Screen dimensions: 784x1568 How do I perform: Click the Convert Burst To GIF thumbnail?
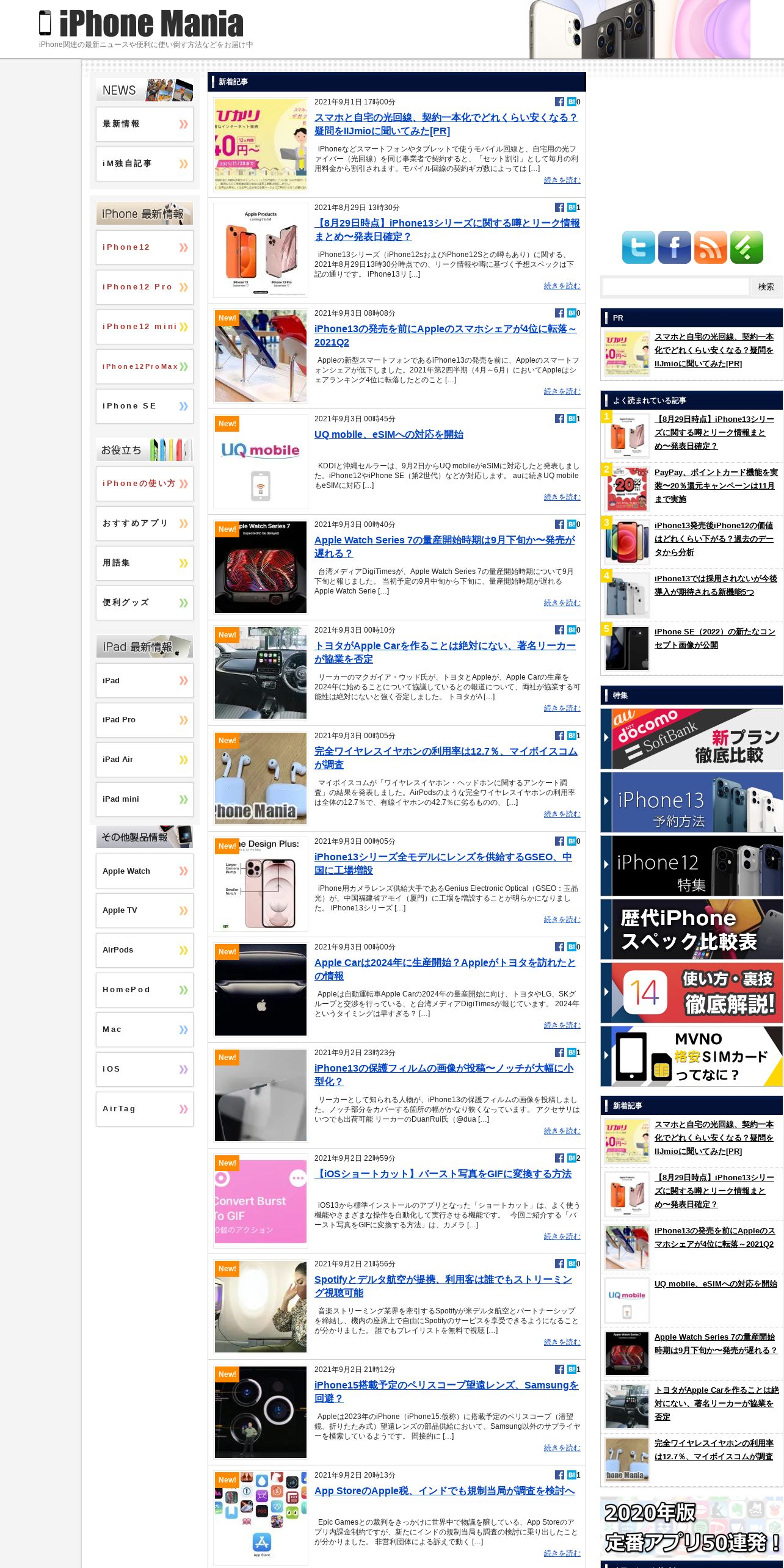(x=261, y=1201)
